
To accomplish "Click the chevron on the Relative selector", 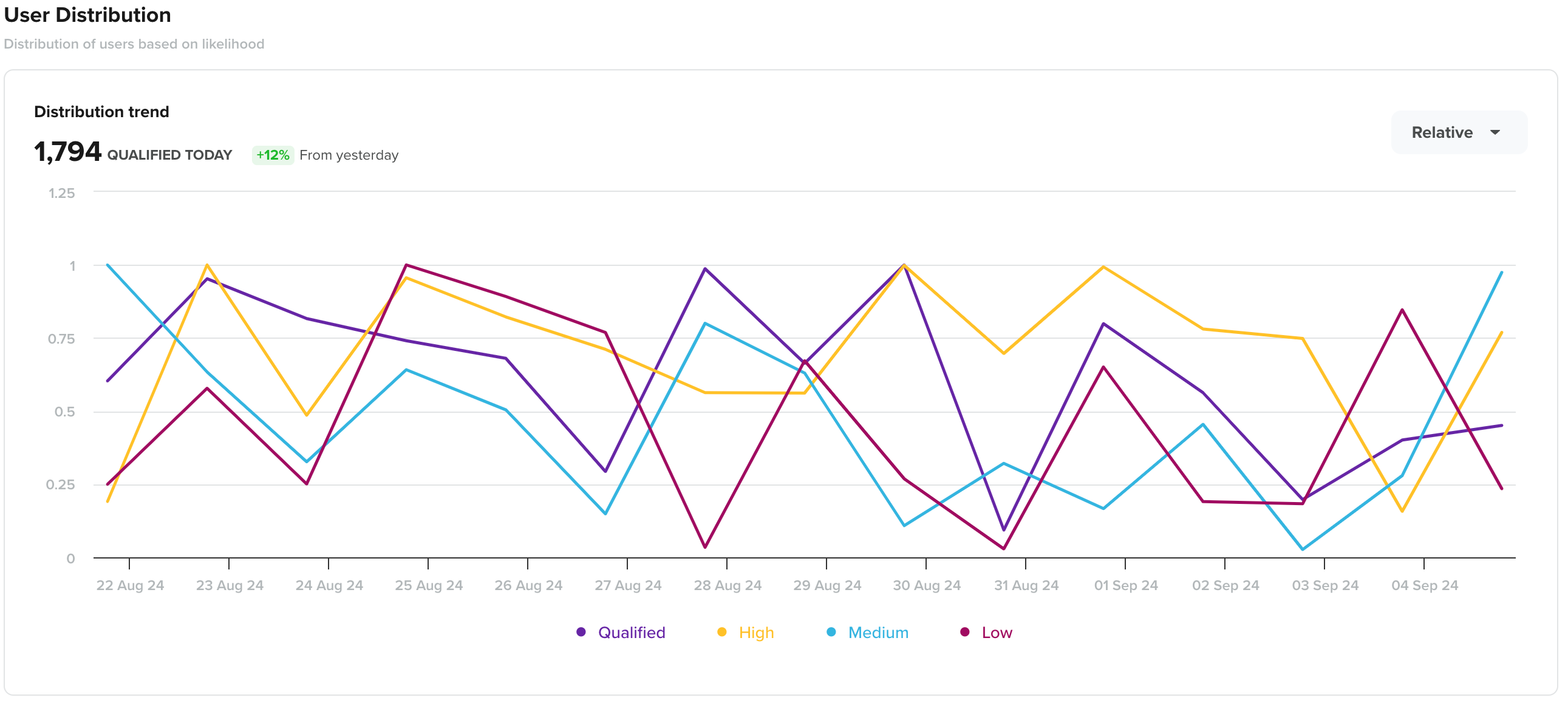I will click(x=1496, y=133).
